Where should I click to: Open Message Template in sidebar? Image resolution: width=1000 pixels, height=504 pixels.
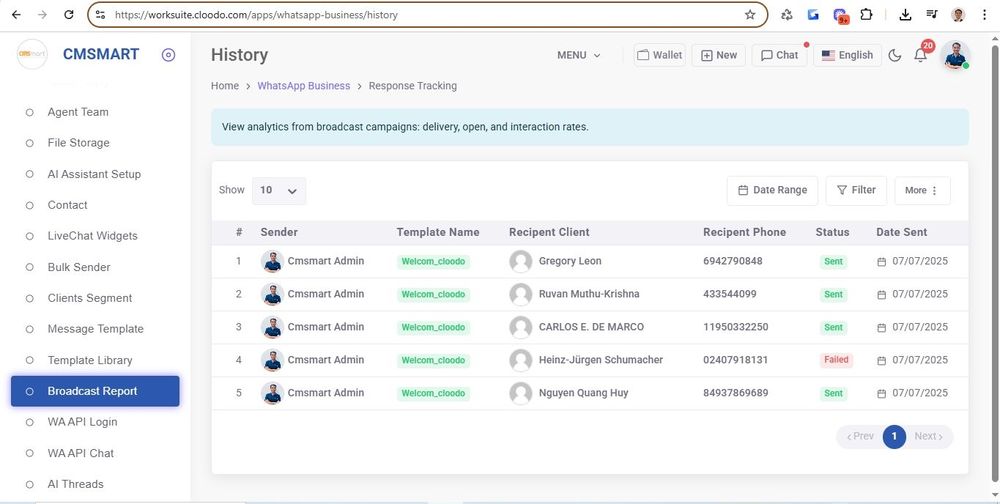click(x=95, y=329)
